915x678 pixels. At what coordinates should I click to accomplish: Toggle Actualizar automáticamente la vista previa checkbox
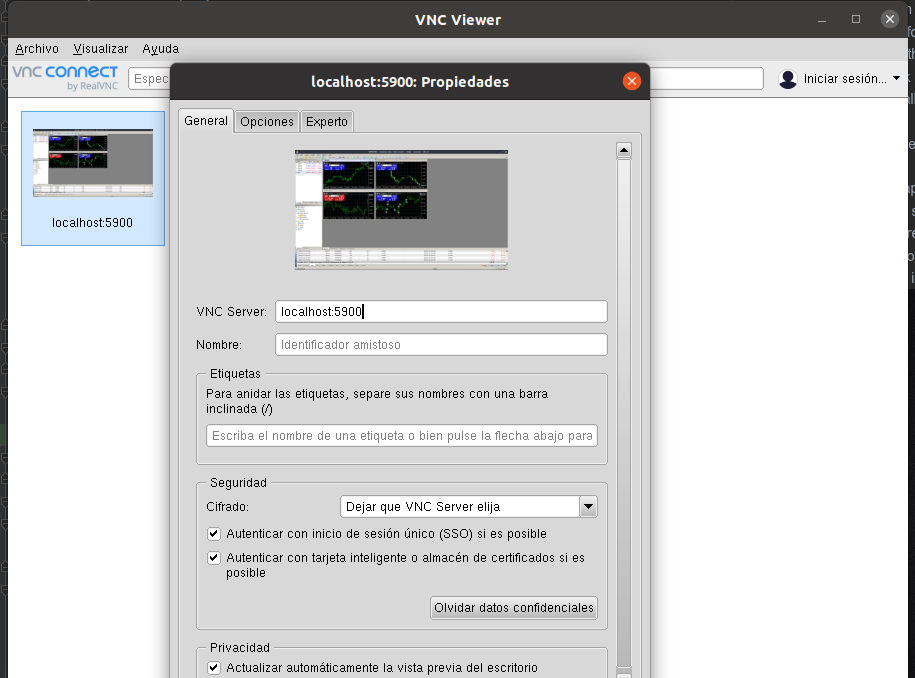tap(214, 667)
